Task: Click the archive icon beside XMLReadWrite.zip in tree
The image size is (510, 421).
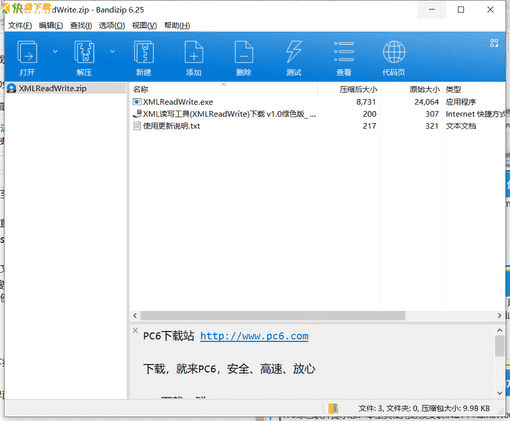Action: coord(12,88)
